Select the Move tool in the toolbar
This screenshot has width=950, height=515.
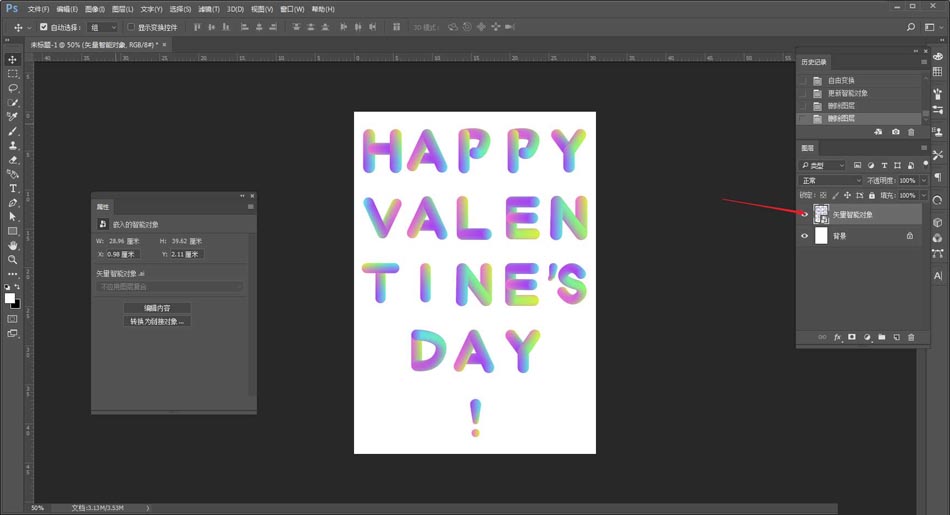point(13,60)
